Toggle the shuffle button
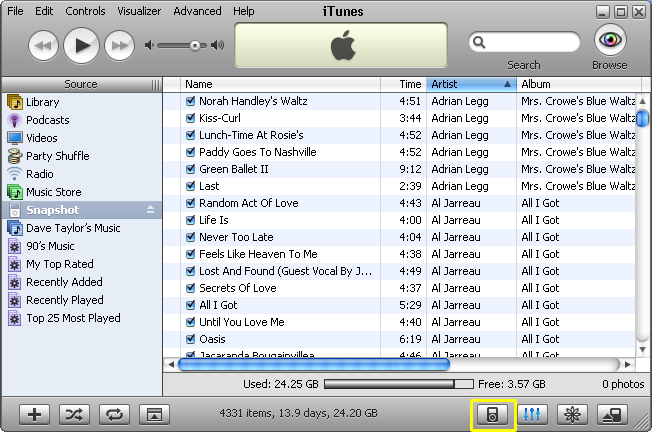This screenshot has height=432, width=652. [74, 414]
